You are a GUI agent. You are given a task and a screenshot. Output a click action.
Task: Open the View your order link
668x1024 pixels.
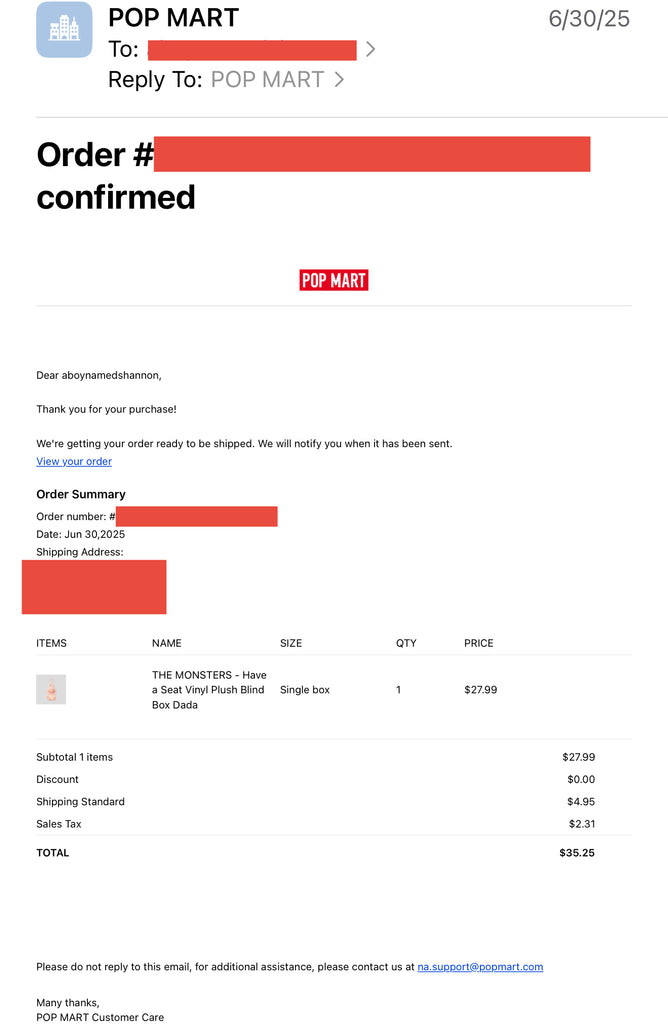pyautogui.click(x=74, y=461)
